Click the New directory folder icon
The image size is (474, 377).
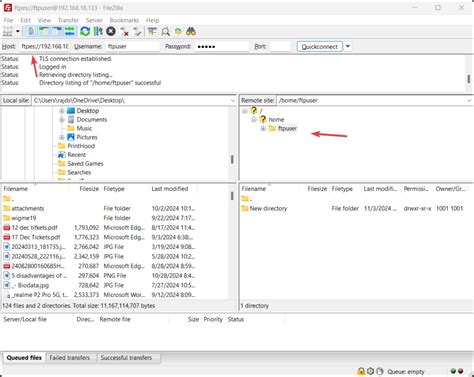[245, 208]
